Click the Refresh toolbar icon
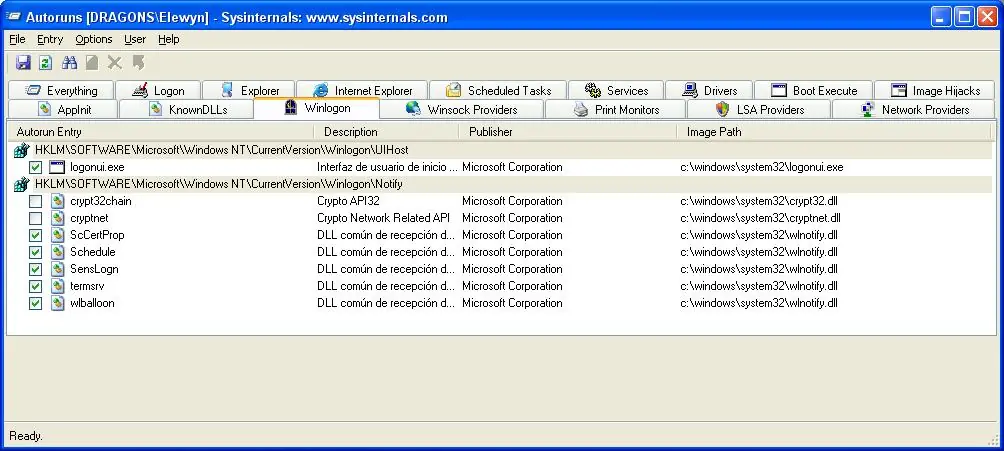Screen dimensions: 1004x451 pos(45,62)
